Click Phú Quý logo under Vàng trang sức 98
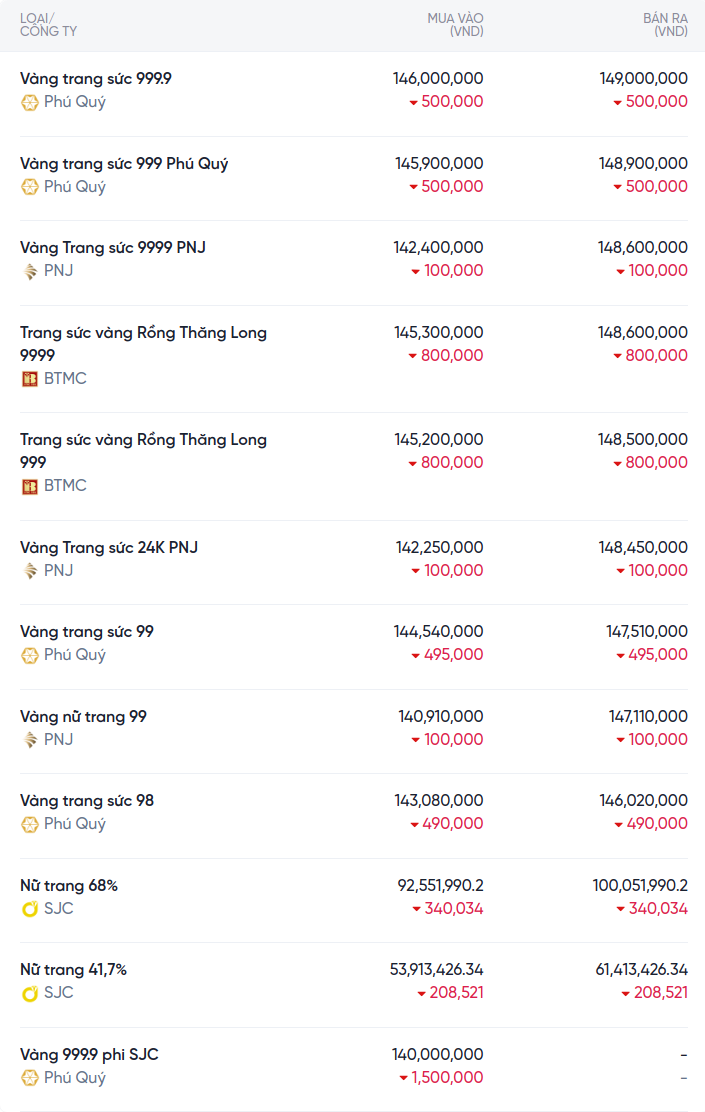 (x=30, y=824)
